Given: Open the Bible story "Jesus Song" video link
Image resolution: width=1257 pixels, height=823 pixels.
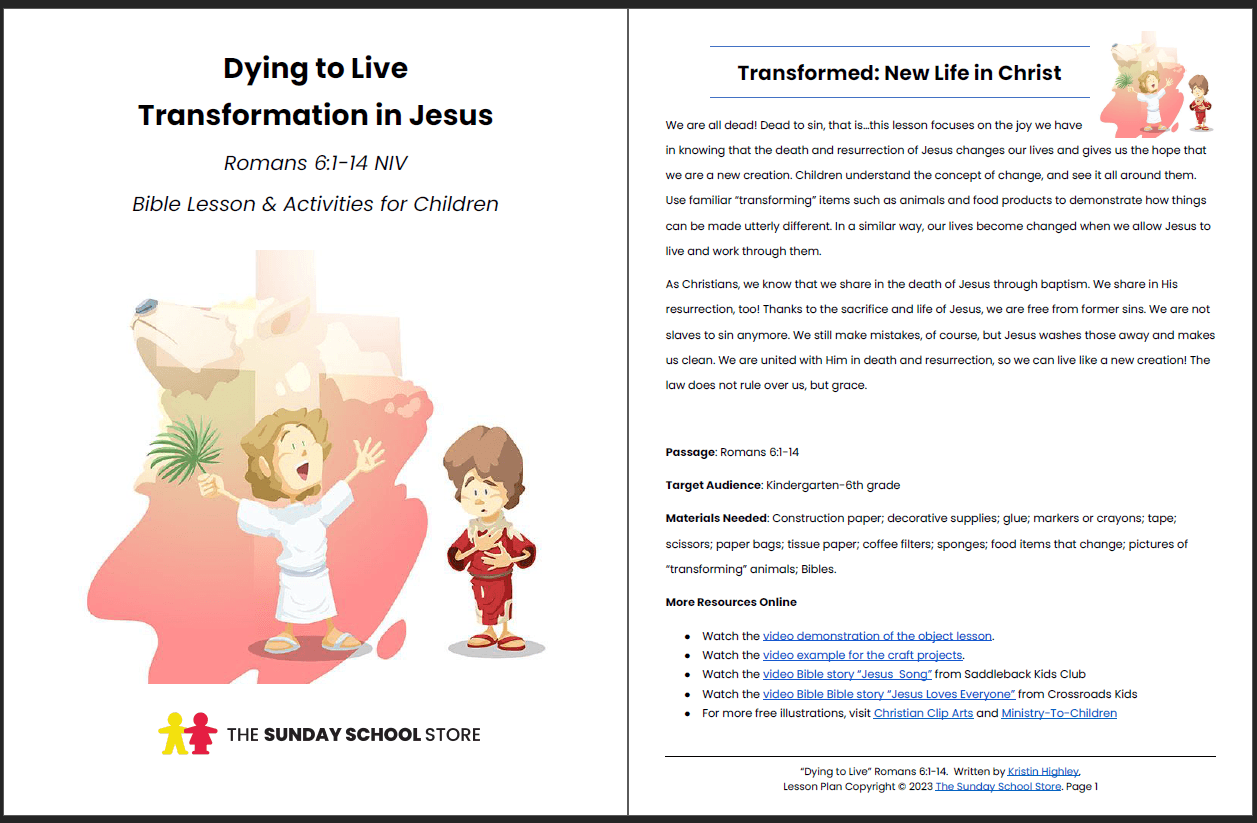Looking at the screenshot, I should 847,674.
